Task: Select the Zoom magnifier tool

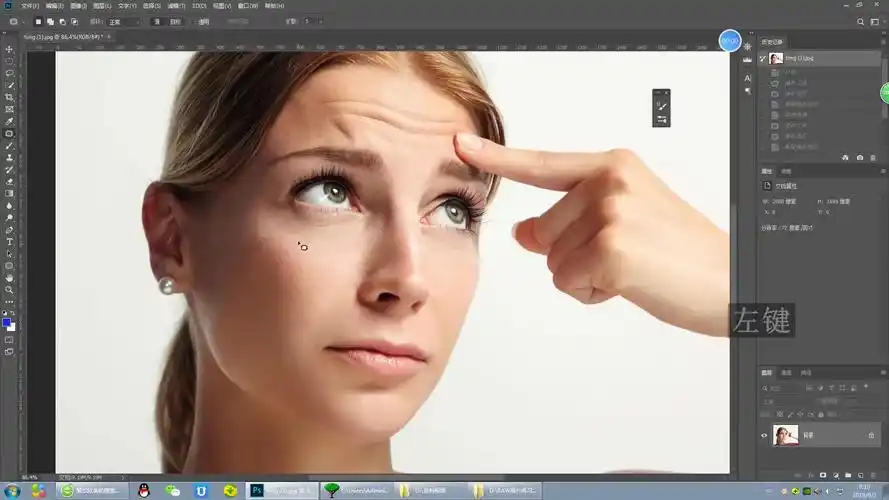Action: 10,290
